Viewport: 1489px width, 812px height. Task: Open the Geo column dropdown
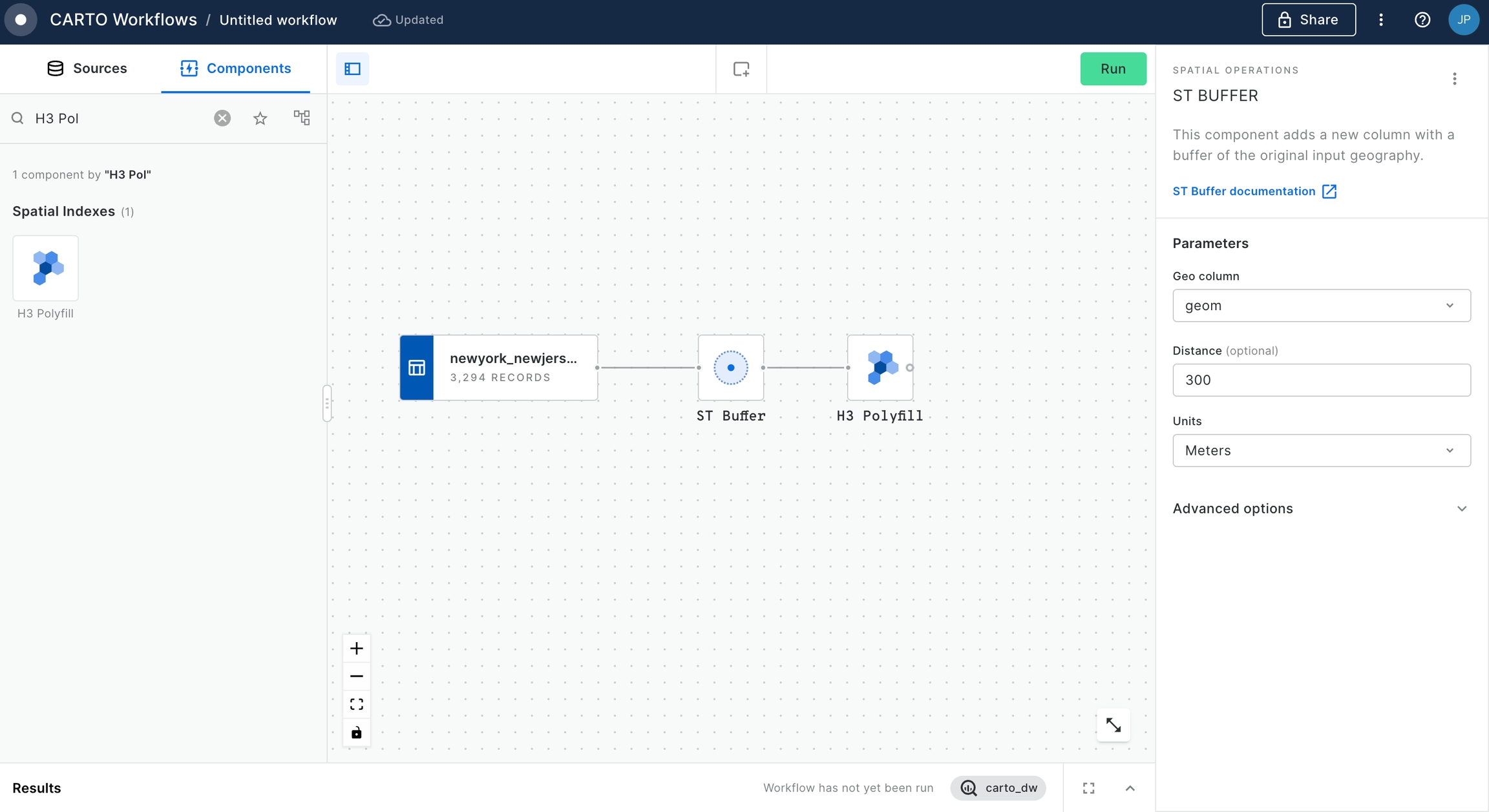(1321, 306)
